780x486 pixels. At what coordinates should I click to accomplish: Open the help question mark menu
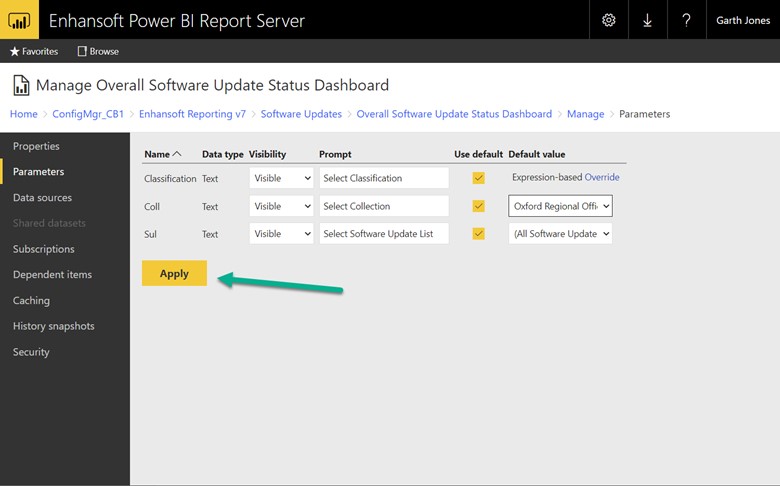click(686, 20)
